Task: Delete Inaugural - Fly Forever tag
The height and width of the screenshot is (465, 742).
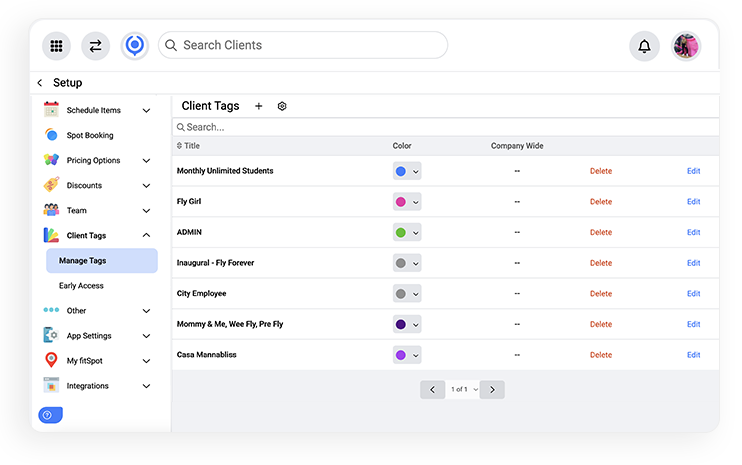Action: coord(601,263)
